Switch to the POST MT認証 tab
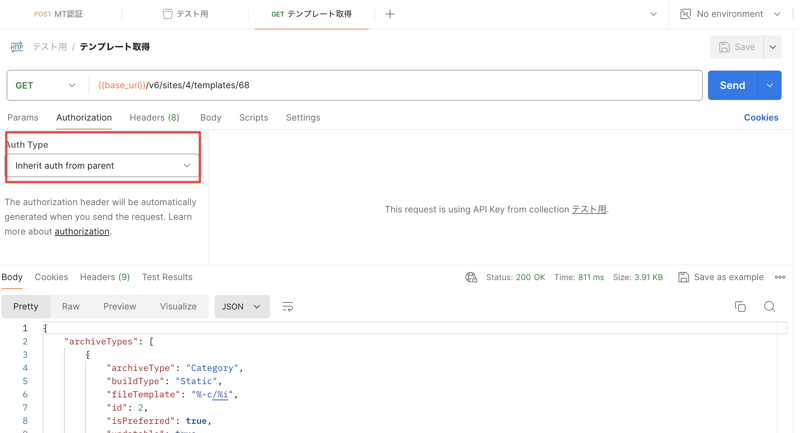This screenshot has height=433, width=800. click(x=59, y=14)
